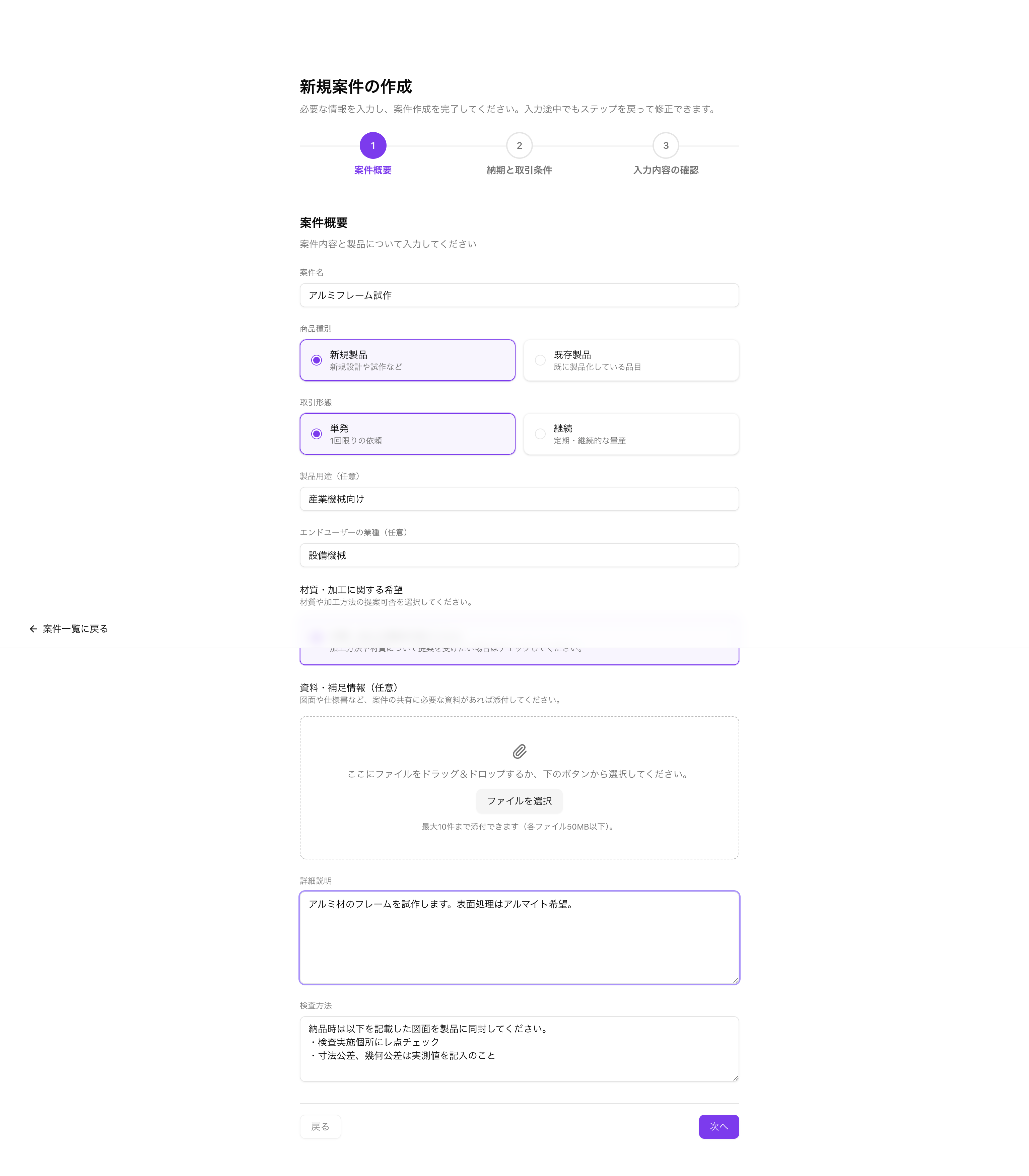
Task: Click step 3 circle in progress stepper
Action: [x=666, y=146]
